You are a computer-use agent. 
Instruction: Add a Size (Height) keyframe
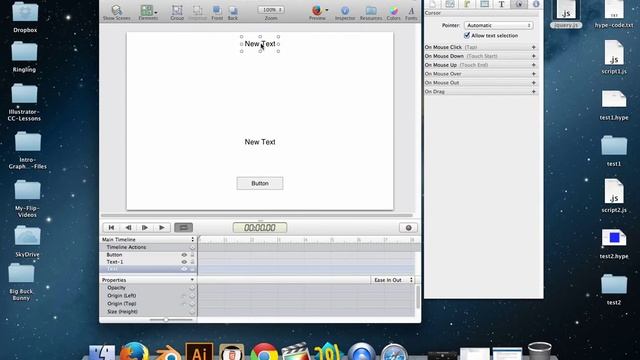(x=192, y=311)
